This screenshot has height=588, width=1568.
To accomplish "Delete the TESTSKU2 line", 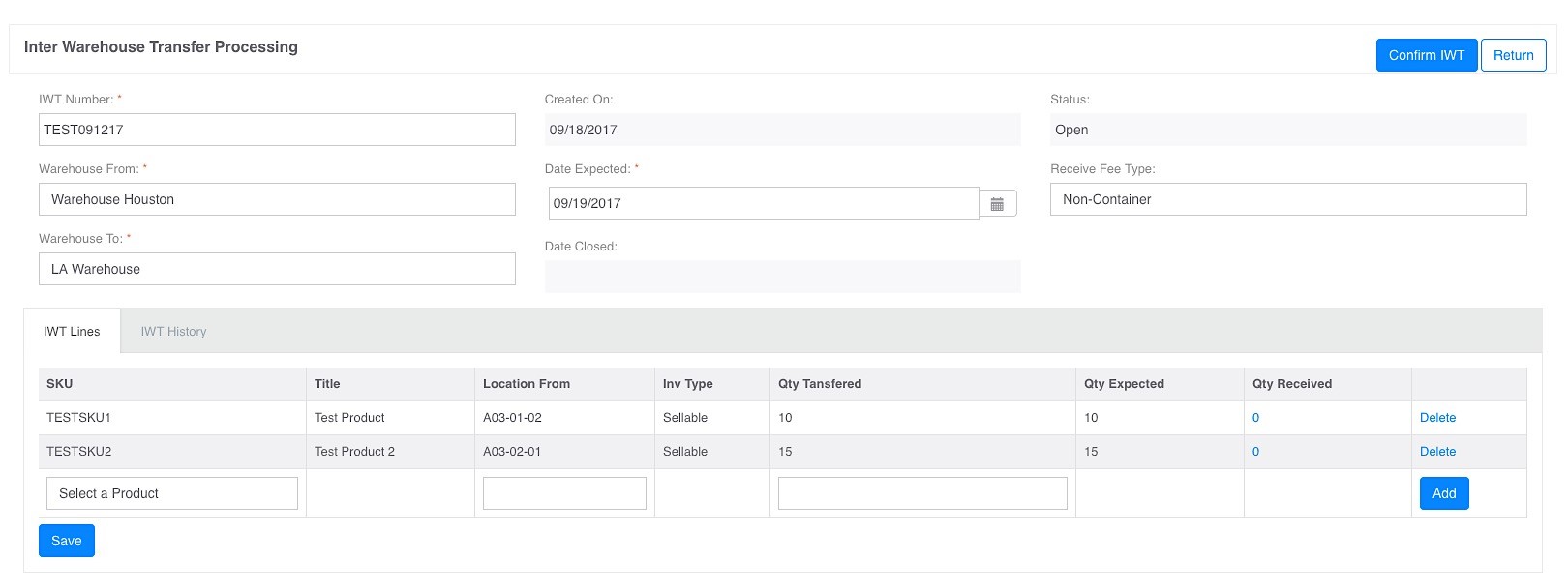I will click(1437, 452).
